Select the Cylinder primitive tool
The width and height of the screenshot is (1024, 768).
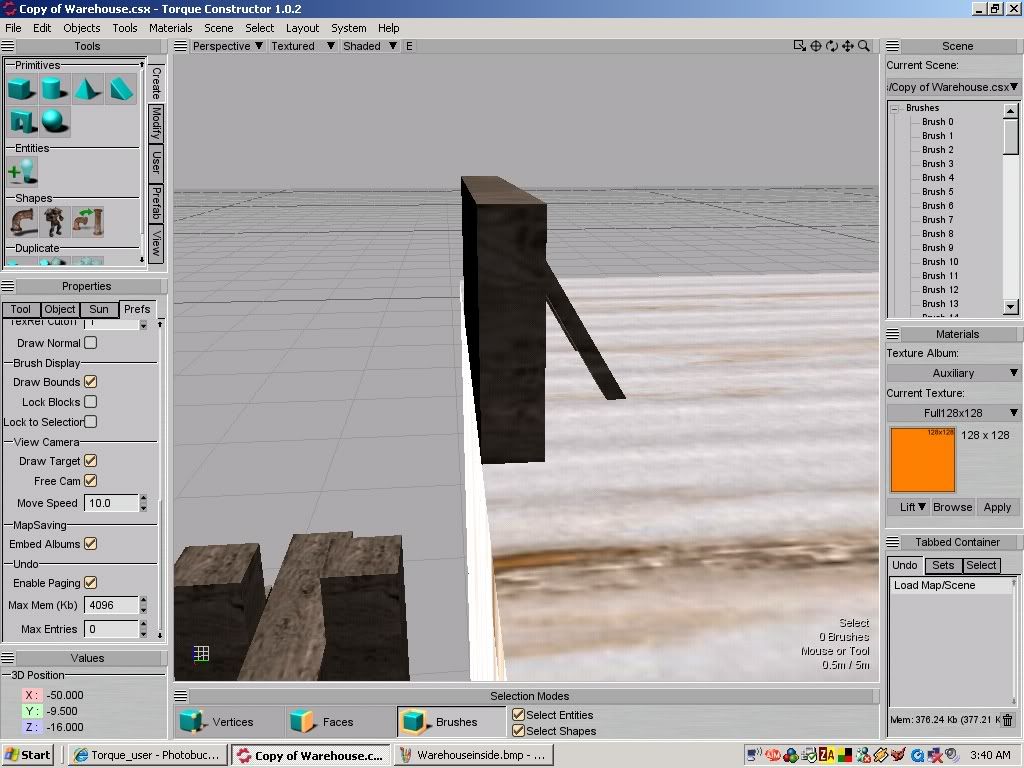point(54,89)
